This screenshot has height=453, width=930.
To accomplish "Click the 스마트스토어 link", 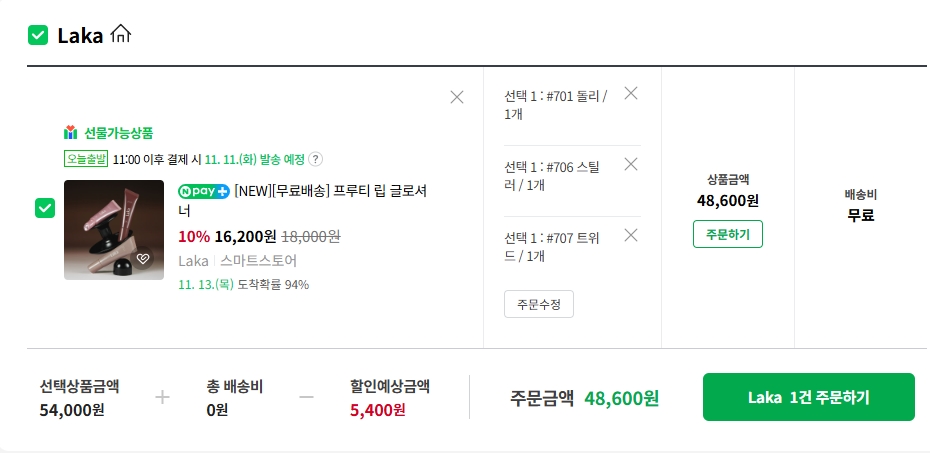I will 258,261.
